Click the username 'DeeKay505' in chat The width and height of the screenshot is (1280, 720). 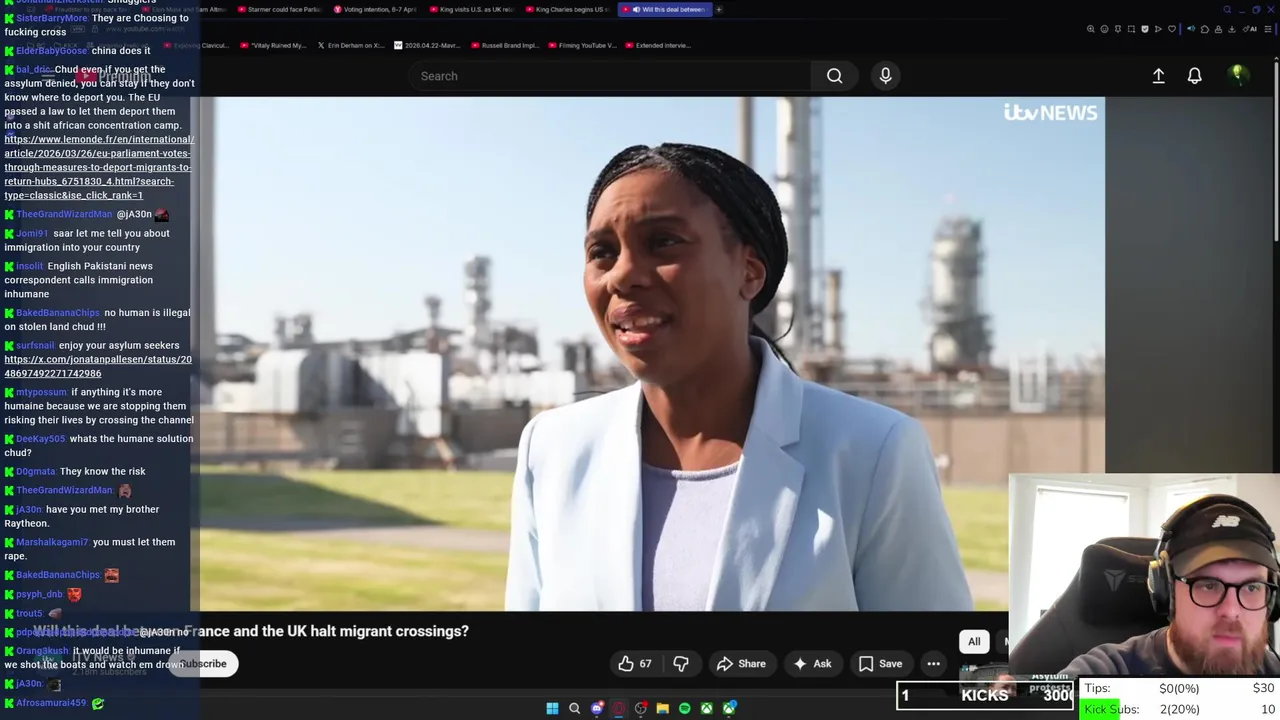click(x=40, y=439)
